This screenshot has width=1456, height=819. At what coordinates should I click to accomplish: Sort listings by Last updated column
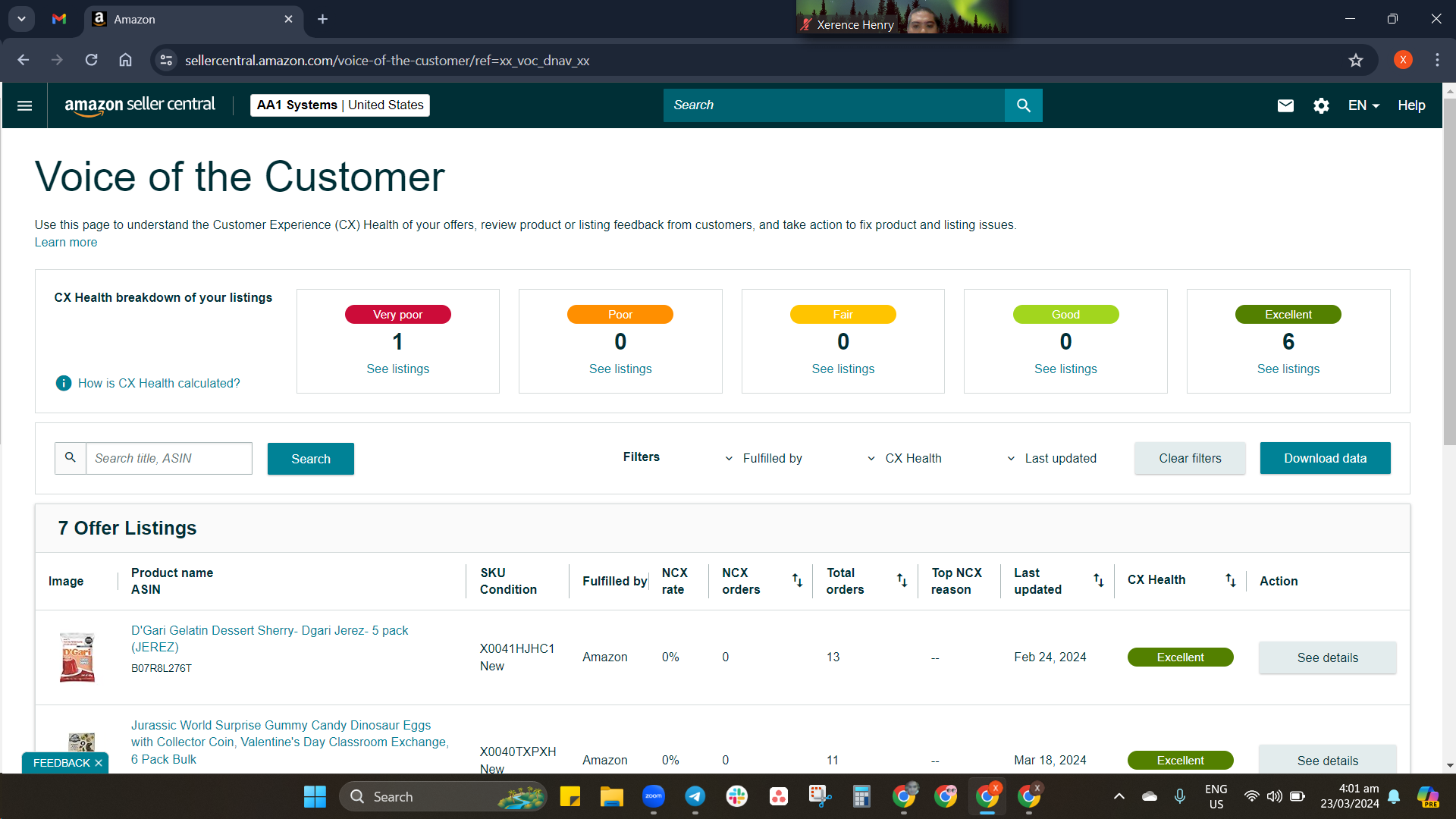coord(1098,580)
